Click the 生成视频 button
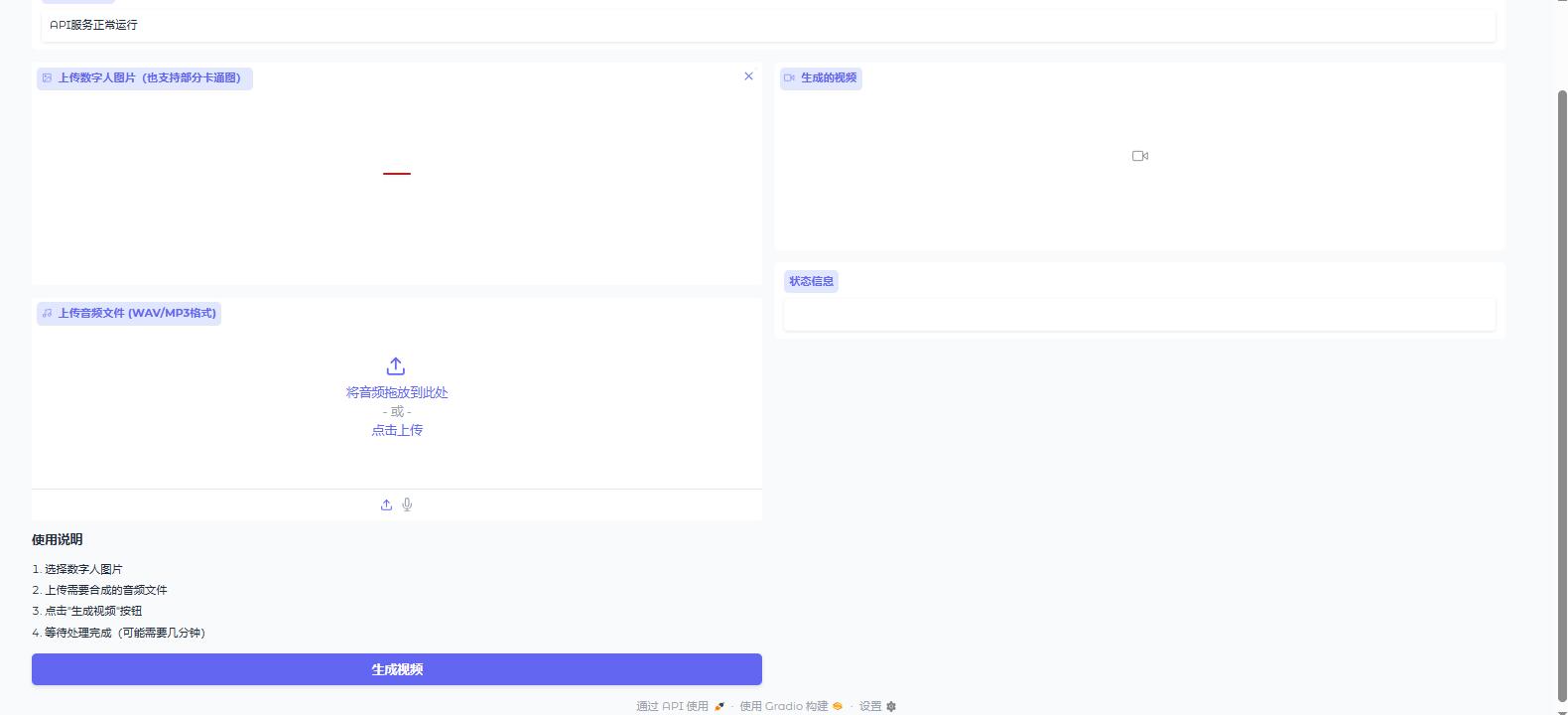Image resolution: width=1568 pixels, height=715 pixels. pos(397,669)
